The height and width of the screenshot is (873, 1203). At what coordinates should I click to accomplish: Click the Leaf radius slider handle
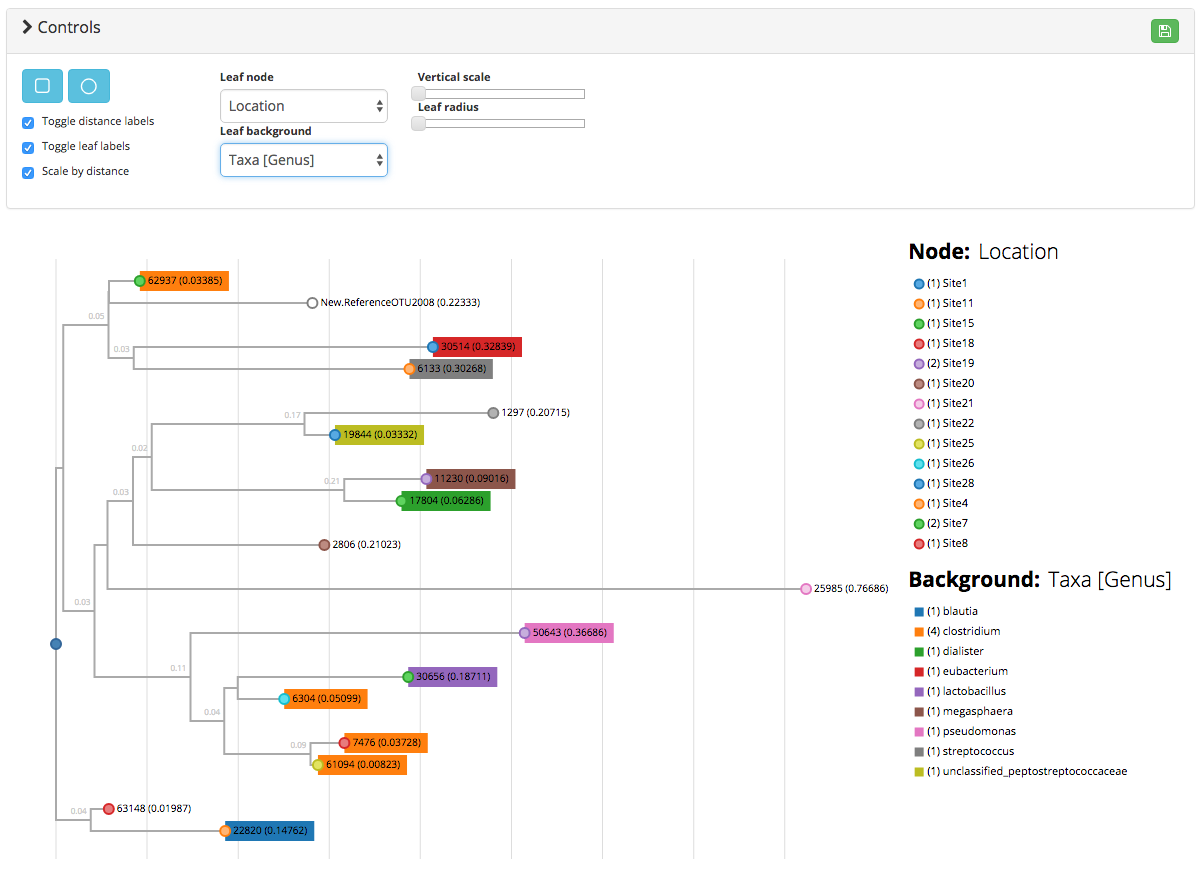[419, 123]
